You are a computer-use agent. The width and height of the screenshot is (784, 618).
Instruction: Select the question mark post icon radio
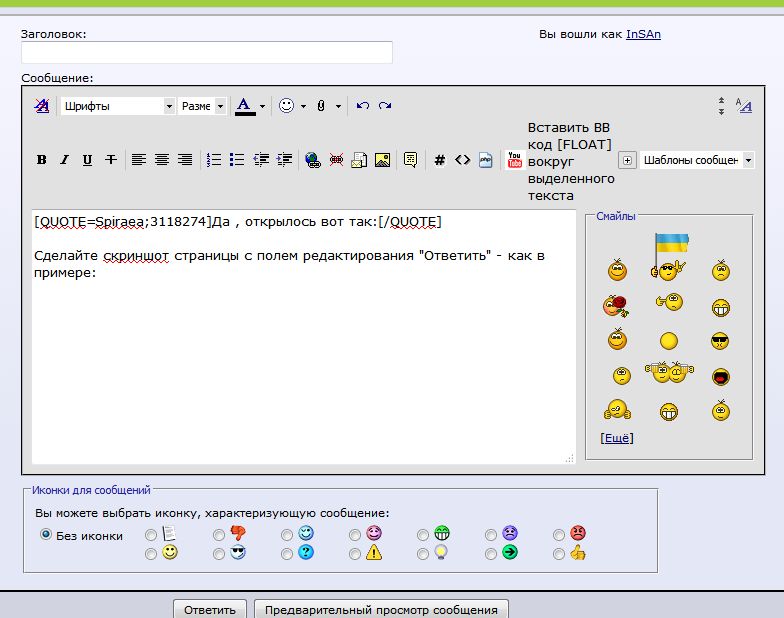tap(286, 554)
